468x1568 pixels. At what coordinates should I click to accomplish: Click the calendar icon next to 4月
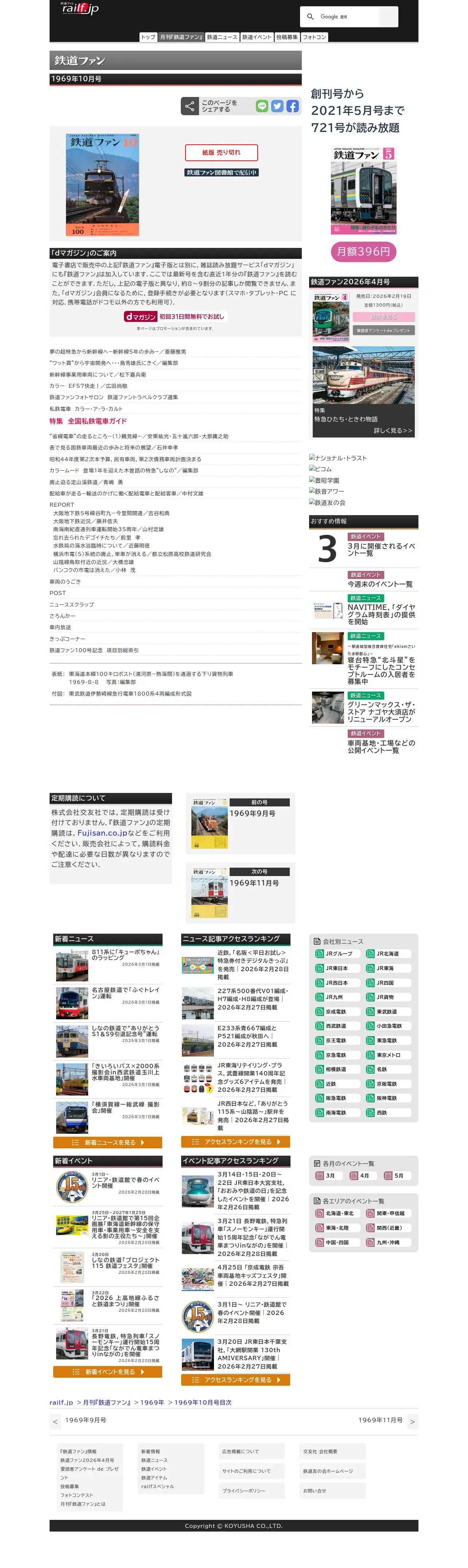[354, 1176]
